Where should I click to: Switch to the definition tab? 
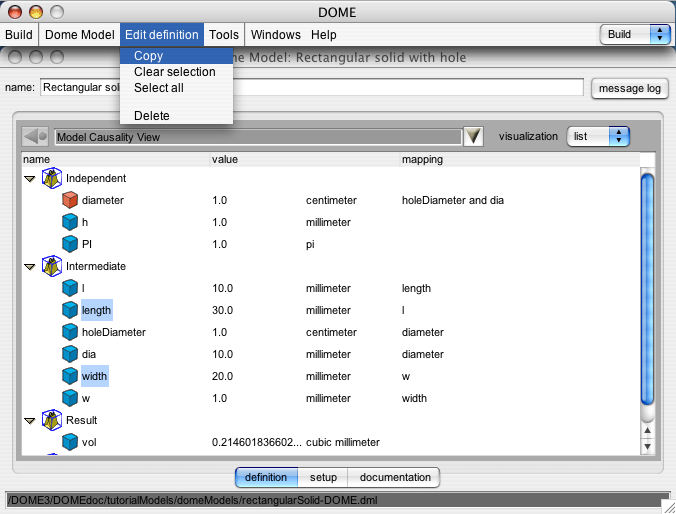point(266,477)
